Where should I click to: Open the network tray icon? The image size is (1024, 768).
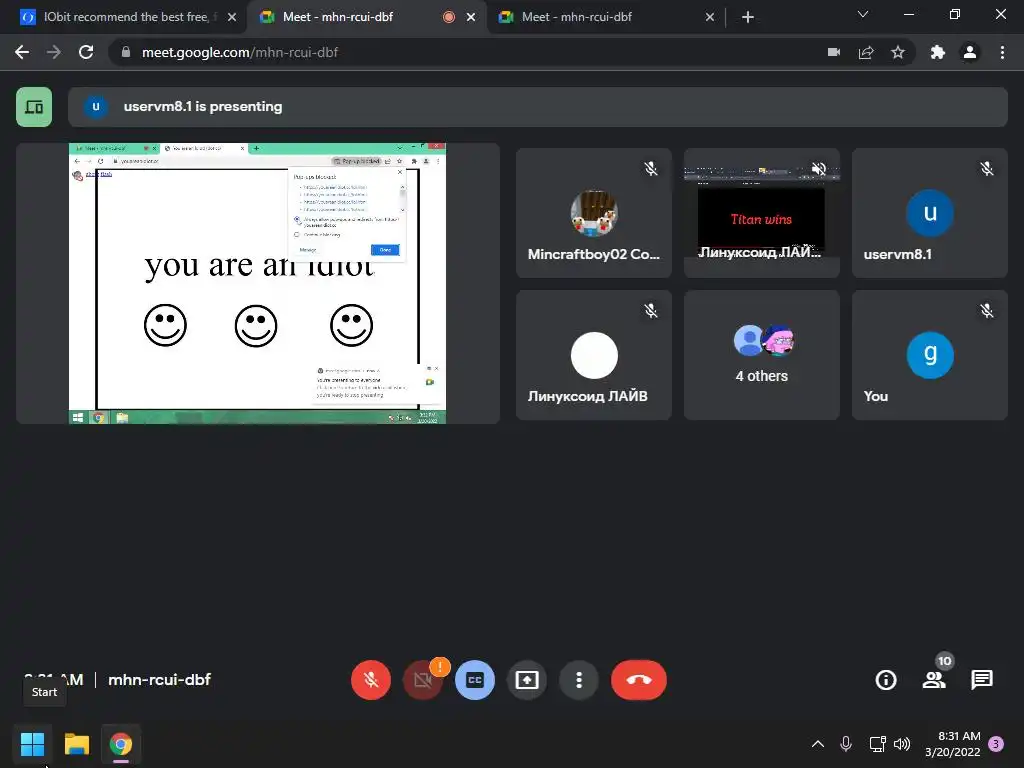click(x=878, y=744)
